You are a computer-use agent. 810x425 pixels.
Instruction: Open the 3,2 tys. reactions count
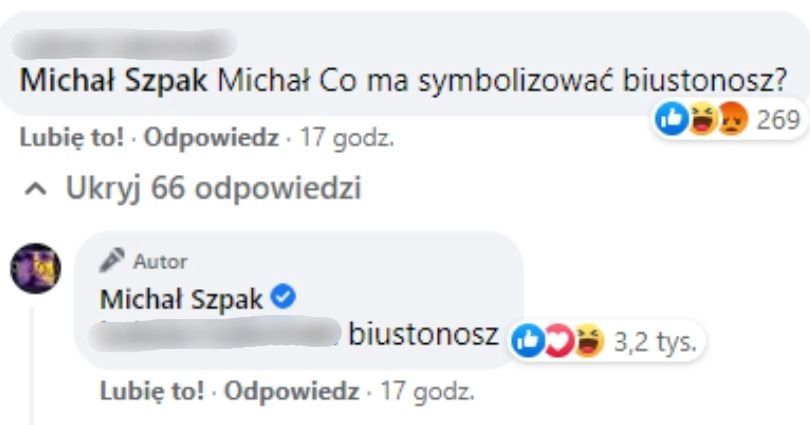655,341
